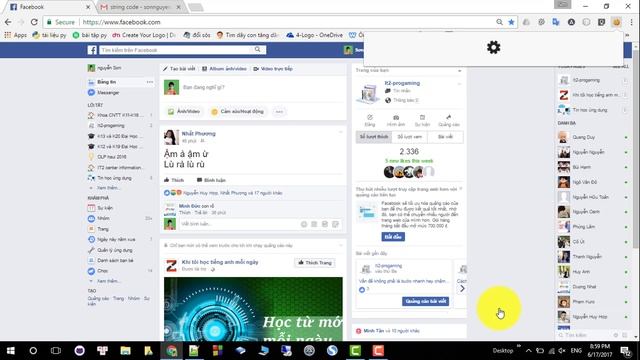Click the orange extension icon in Chrome toolbar

pyautogui.click(x=616, y=22)
